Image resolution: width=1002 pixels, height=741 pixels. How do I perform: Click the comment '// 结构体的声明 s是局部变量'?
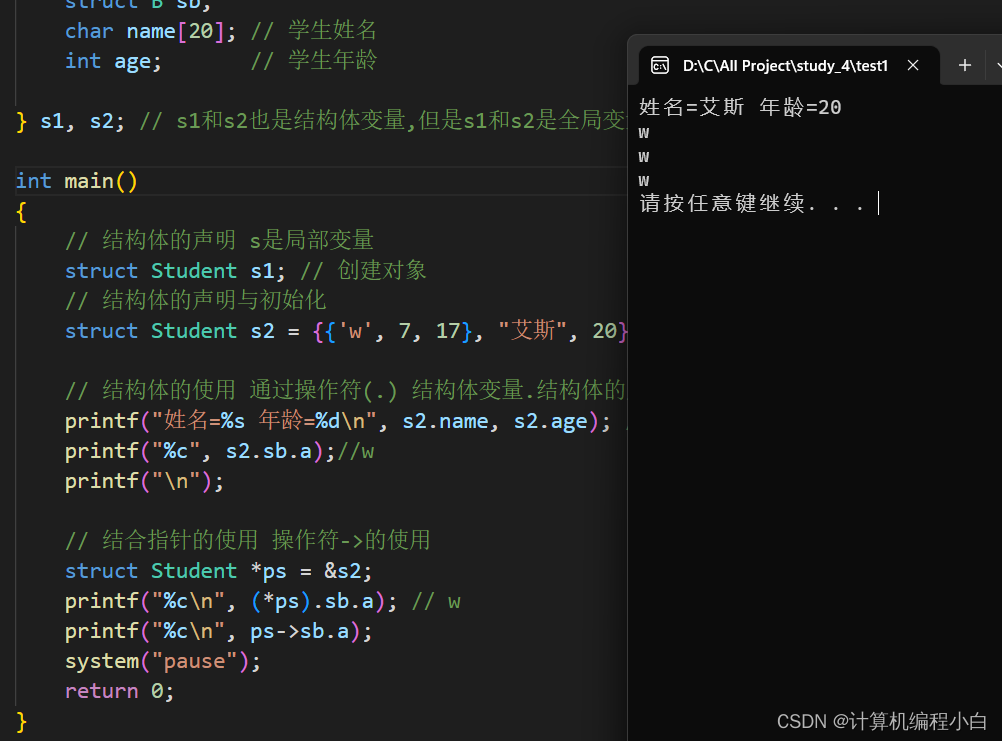coord(219,241)
